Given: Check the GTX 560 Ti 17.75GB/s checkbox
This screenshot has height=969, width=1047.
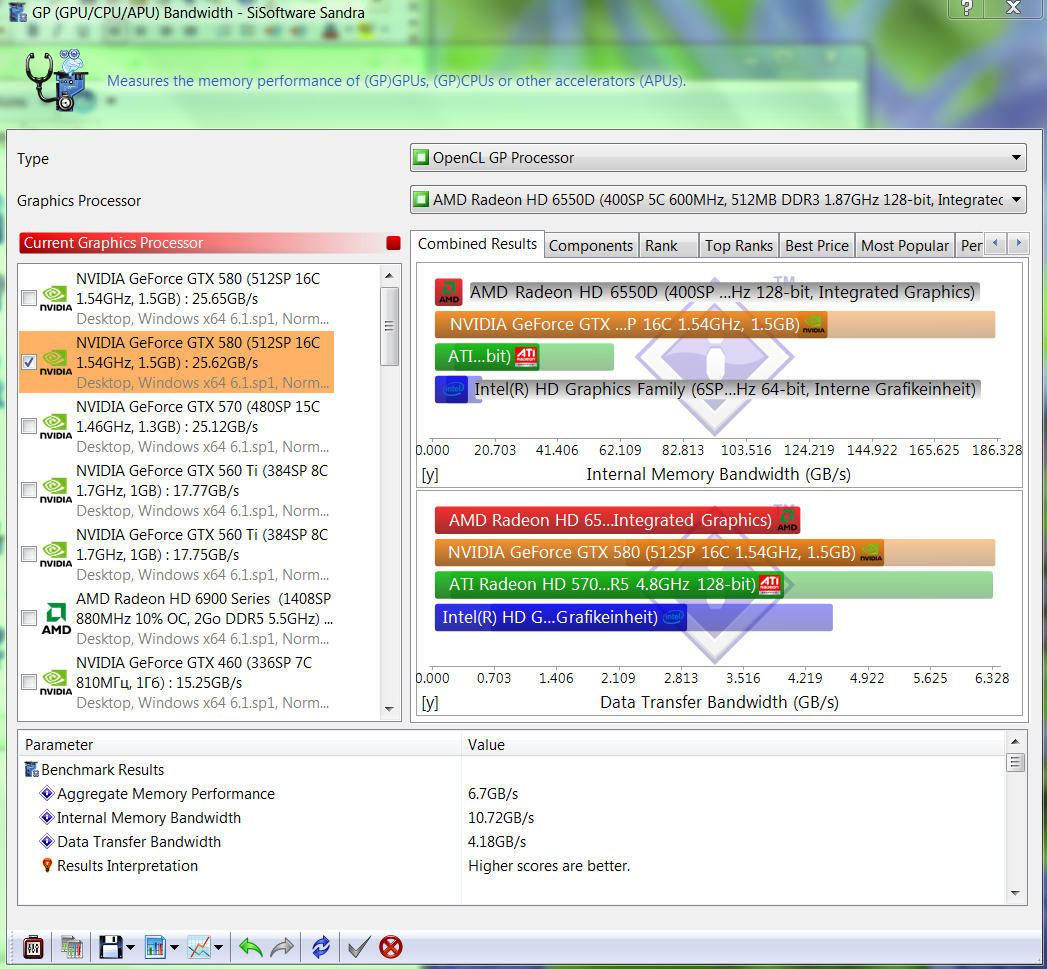Looking at the screenshot, I should point(29,554).
